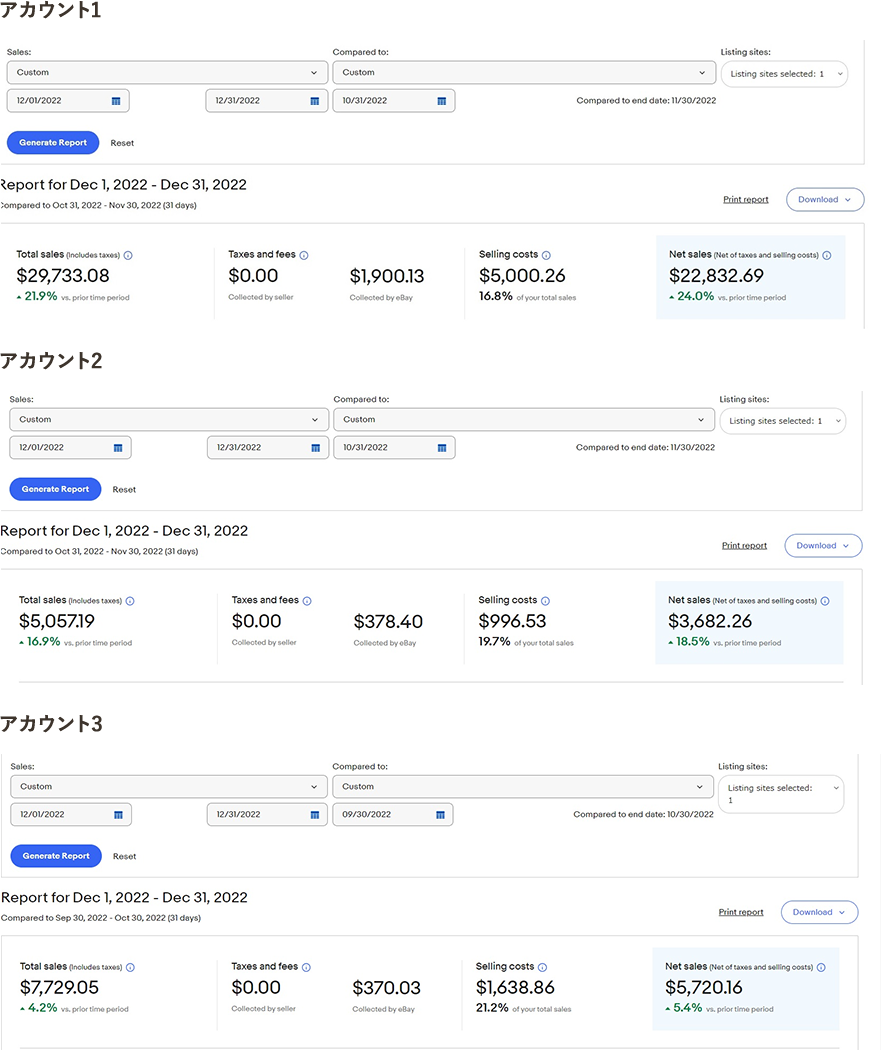Click Print report link in Account 3 section

tap(741, 912)
